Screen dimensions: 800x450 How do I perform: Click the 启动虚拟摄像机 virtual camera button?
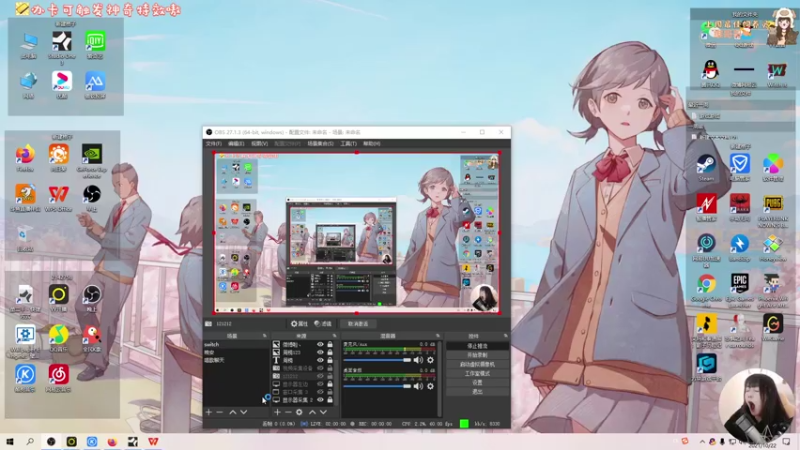pos(478,364)
